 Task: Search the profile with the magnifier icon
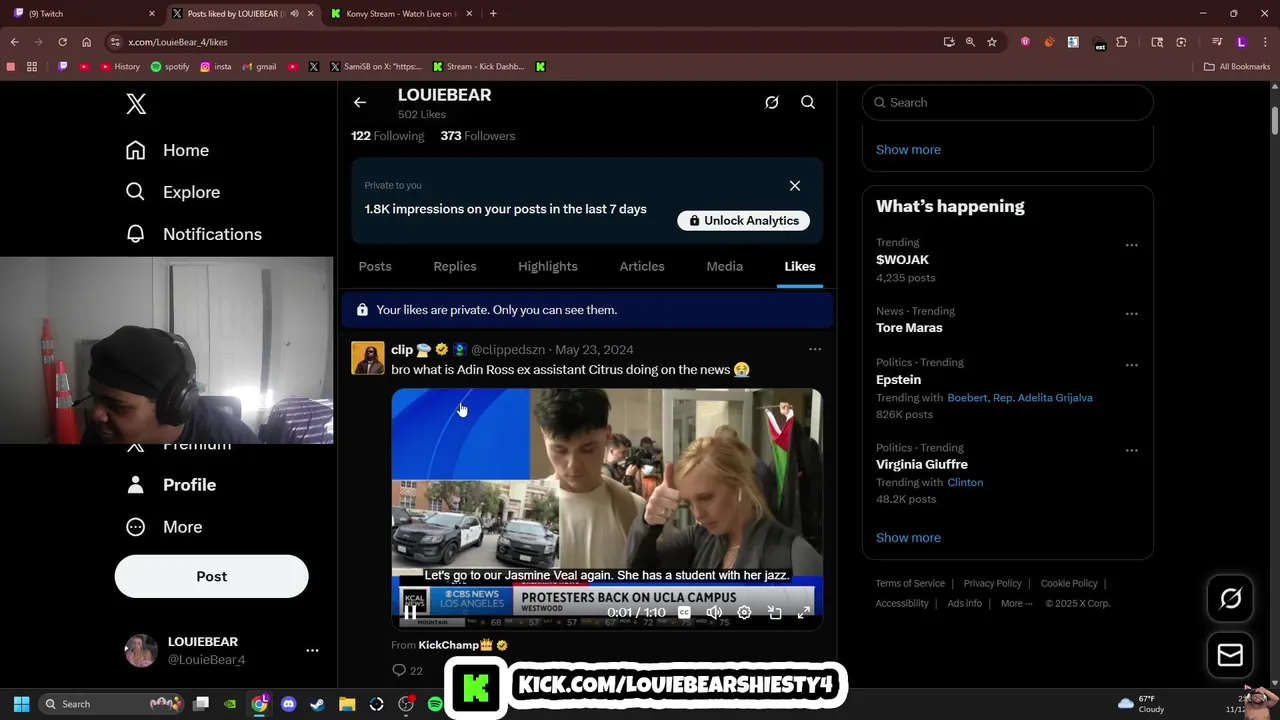click(x=808, y=102)
